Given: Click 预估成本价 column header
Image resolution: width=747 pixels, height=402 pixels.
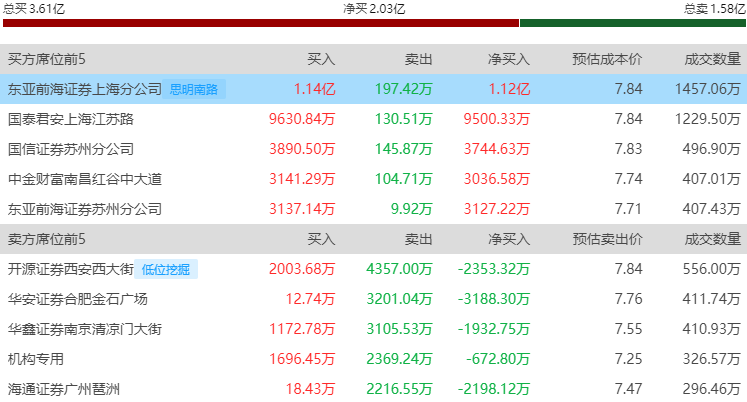Looking at the screenshot, I should (x=607, y=59).
